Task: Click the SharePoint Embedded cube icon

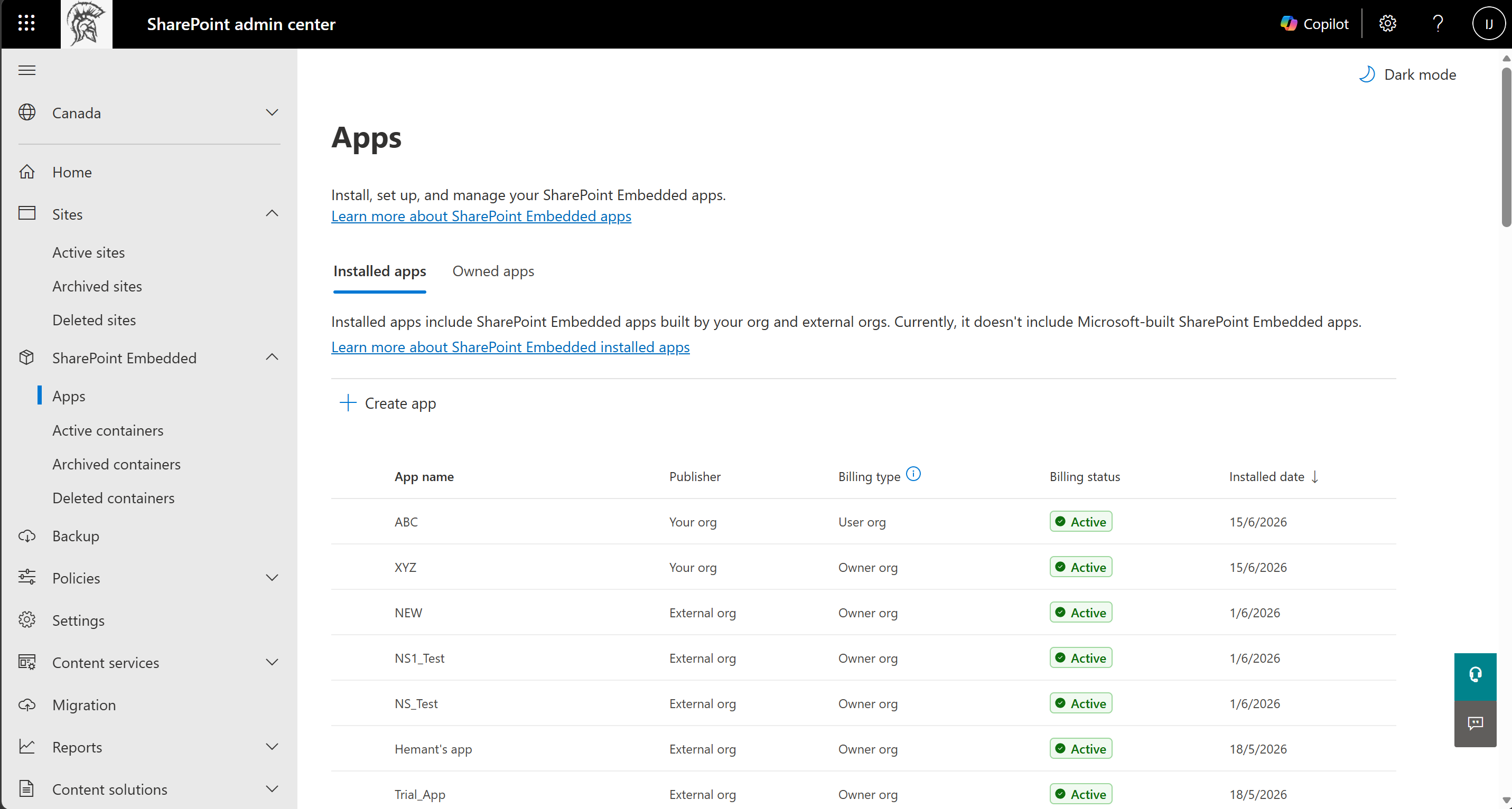Action: point(27,358)
